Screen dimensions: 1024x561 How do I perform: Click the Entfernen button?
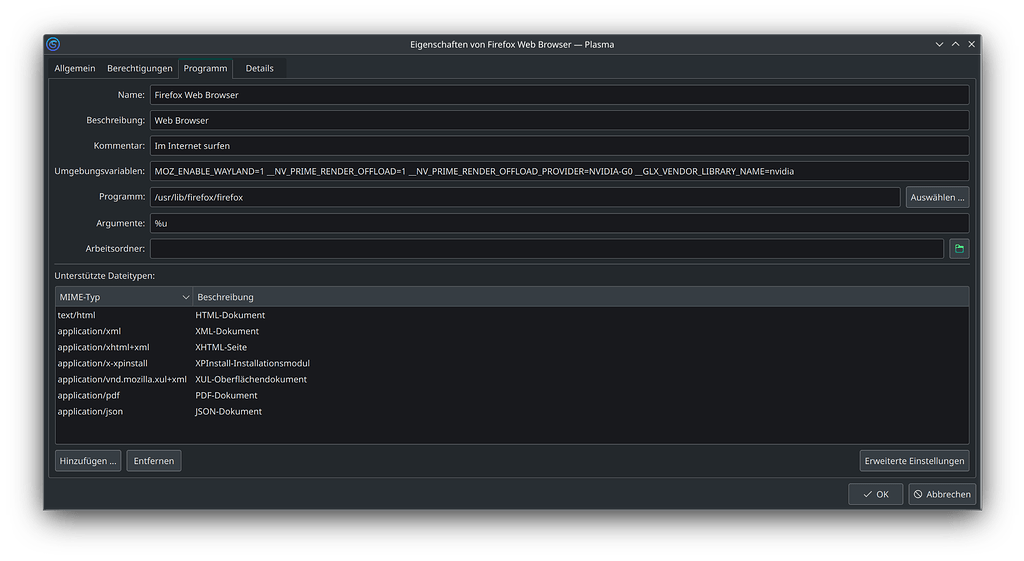[153, 461]
